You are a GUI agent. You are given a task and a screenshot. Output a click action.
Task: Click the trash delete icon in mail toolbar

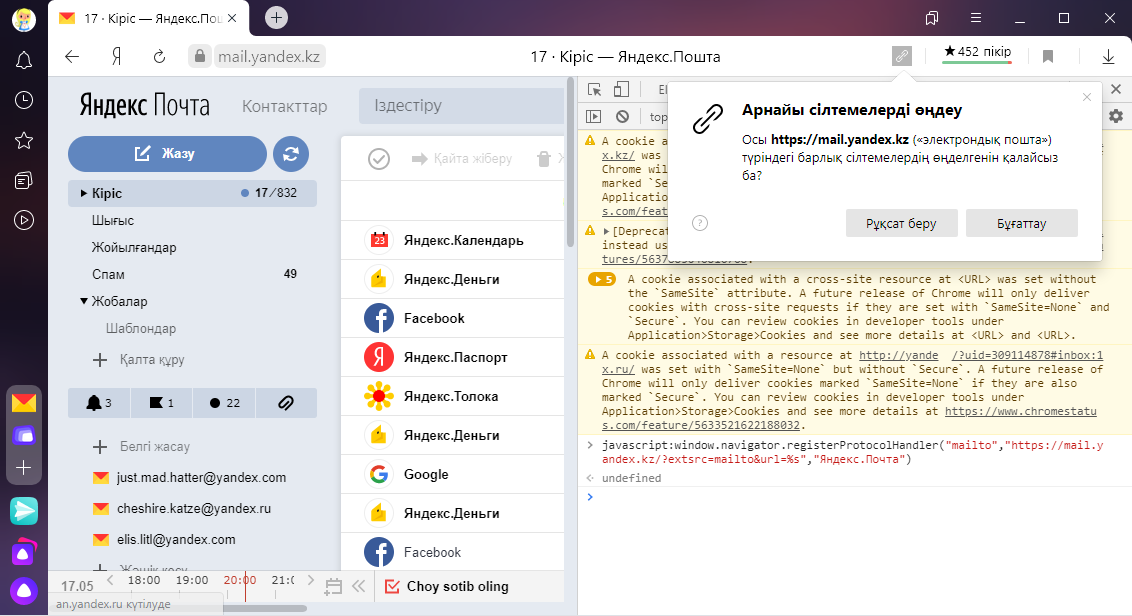pyautogui.click(x=544, y=158)
